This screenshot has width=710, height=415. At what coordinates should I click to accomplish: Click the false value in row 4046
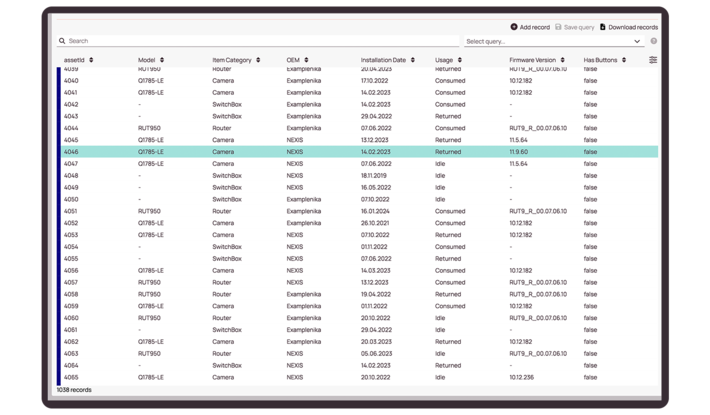[x=590, y=152]
